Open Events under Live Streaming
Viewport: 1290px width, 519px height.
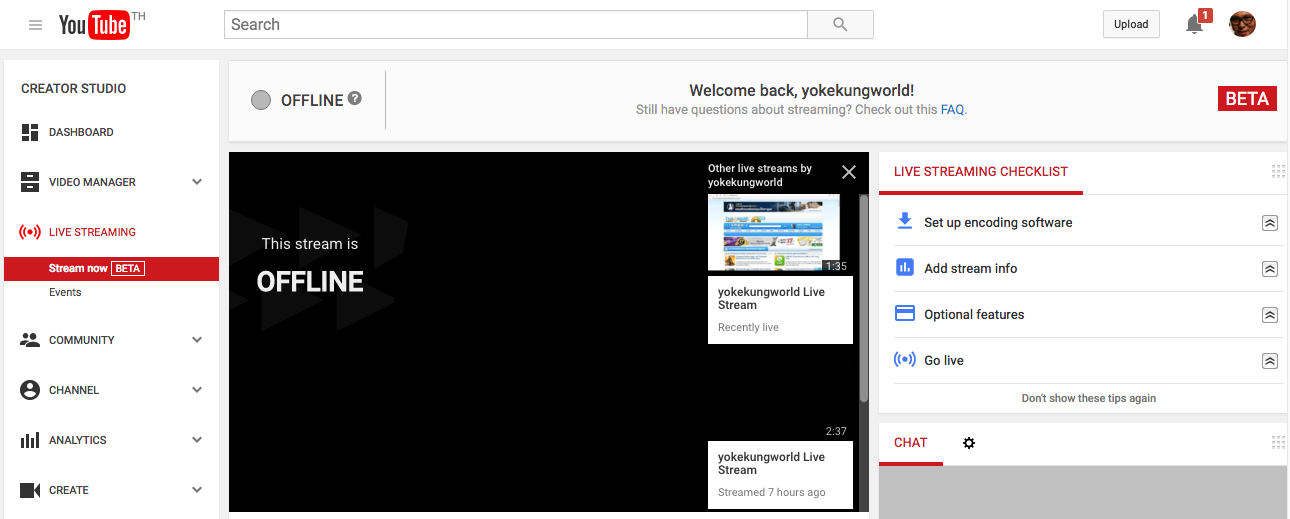pos(65,292)
